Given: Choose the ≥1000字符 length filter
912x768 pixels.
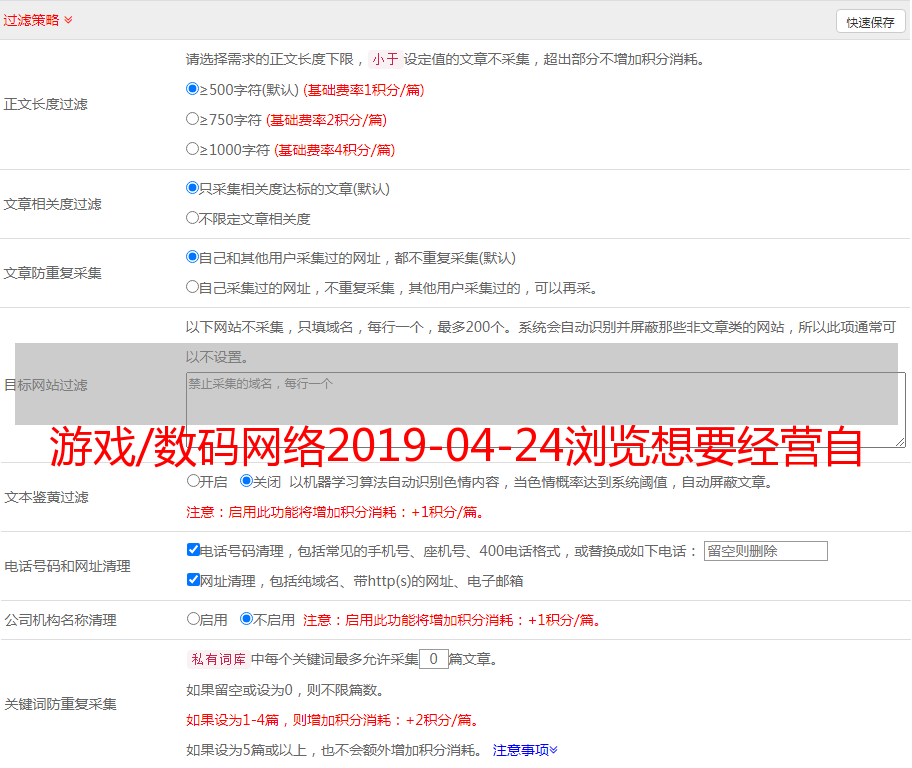Looking at the screenshot, I should click(x=193, y=149).
